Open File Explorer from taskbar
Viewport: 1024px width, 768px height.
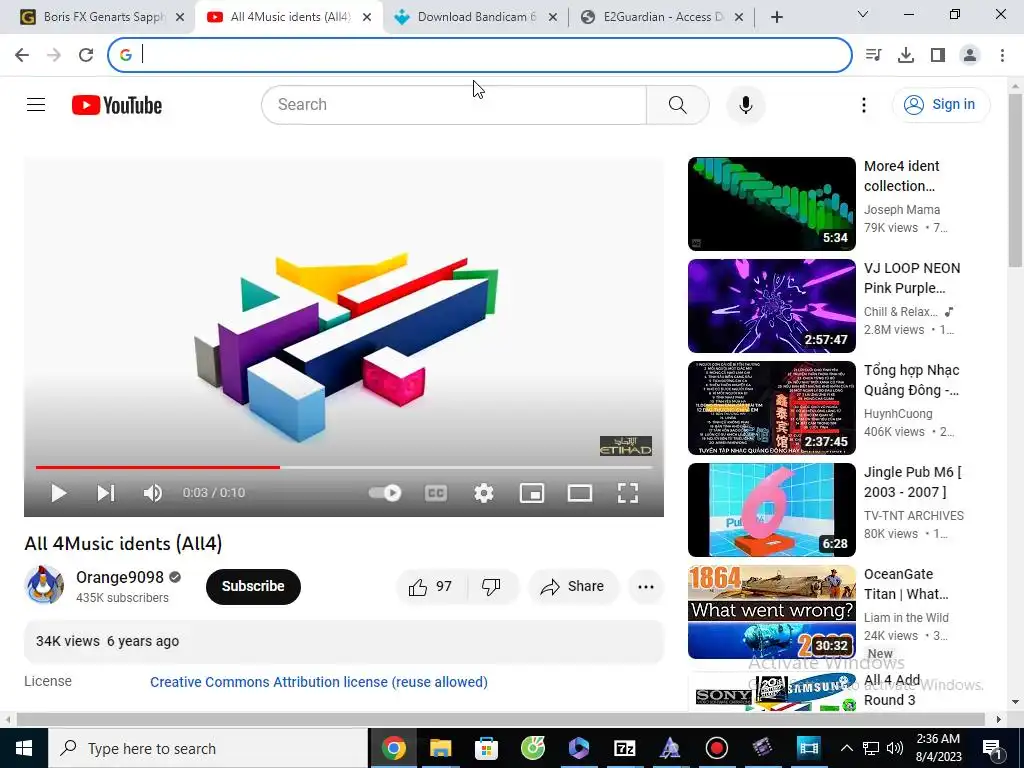coord(440,748)
